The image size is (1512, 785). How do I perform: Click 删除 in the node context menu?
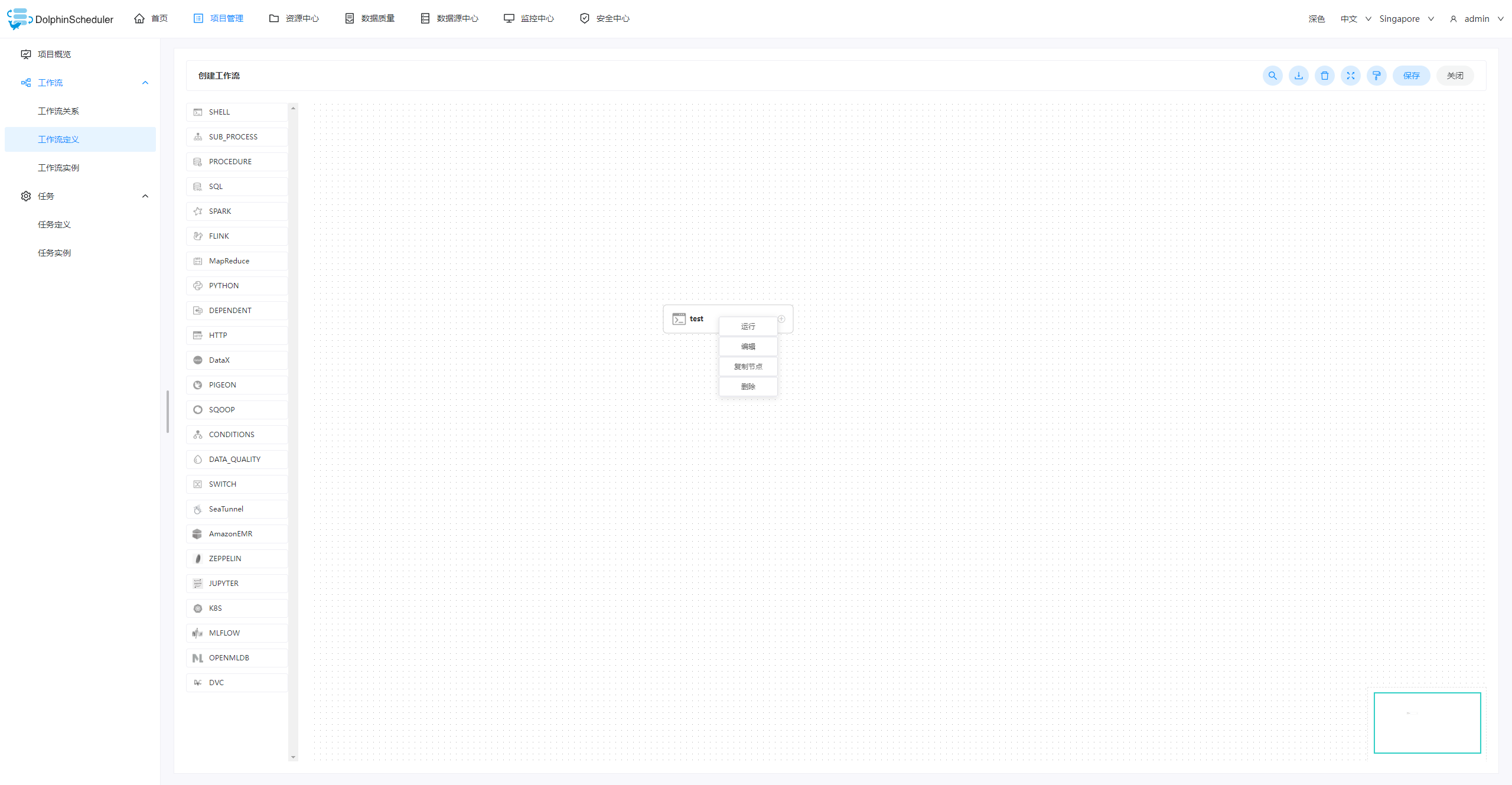pos(748,387)
